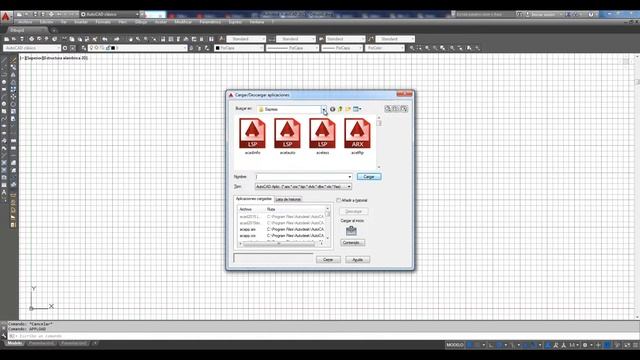Open the Dibujo menu
Screen dimensions: 640x360
[141, 22]
